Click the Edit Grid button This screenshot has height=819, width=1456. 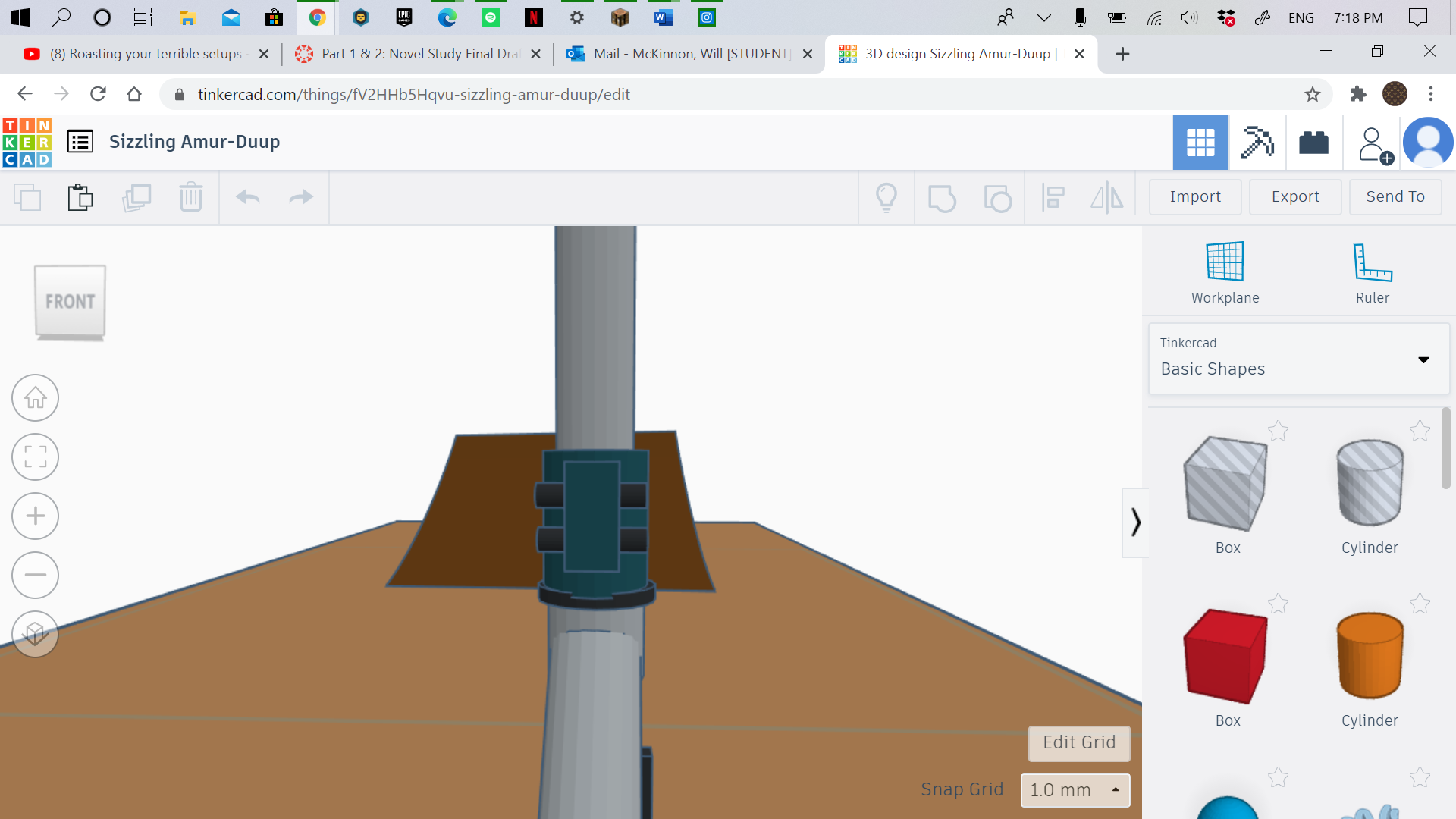(x=1079, y=743)
